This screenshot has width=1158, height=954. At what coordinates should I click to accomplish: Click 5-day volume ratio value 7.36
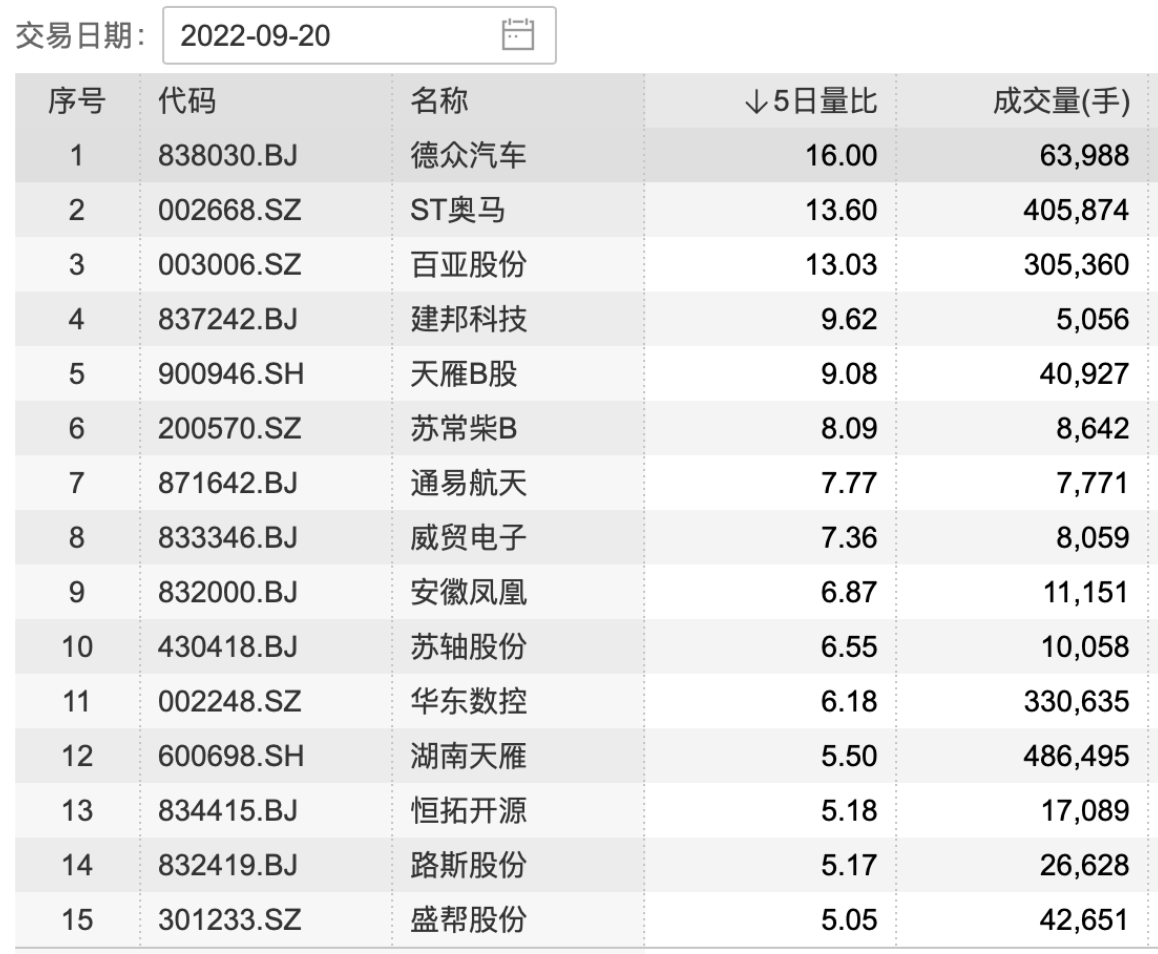coord(849,538)
